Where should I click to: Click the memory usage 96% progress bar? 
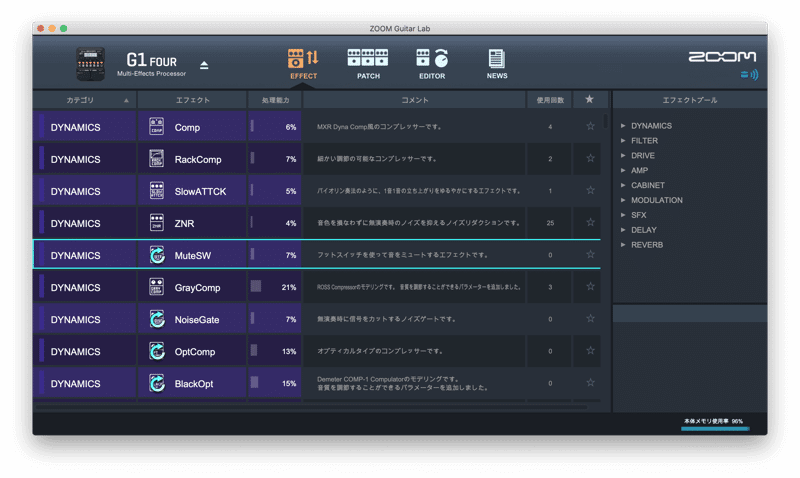[x=715, y=429]
